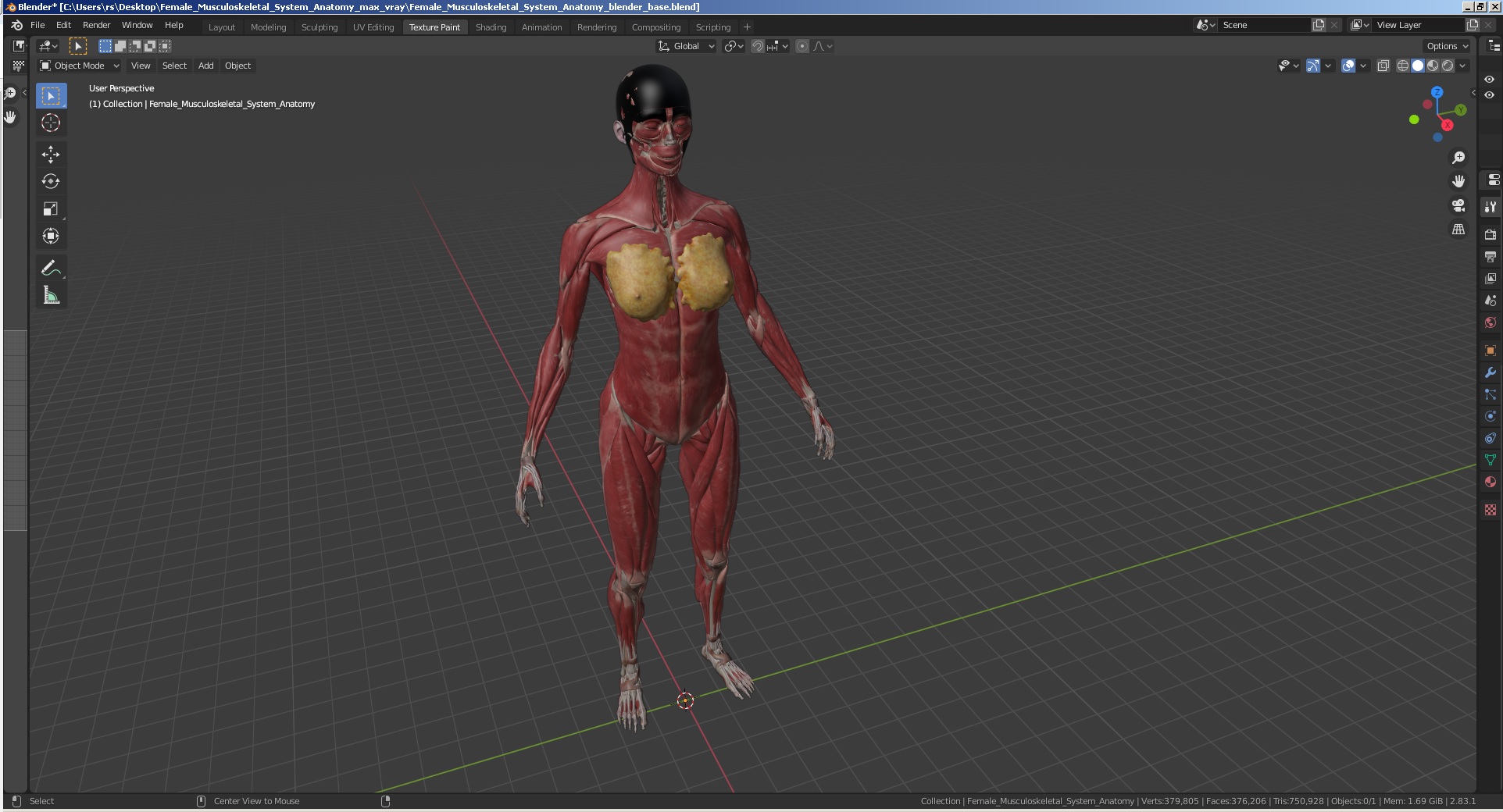Viewport: 1503px width, 812px height.
Task: Open the View Layer properties tab
Action: tap(1491, 278)
